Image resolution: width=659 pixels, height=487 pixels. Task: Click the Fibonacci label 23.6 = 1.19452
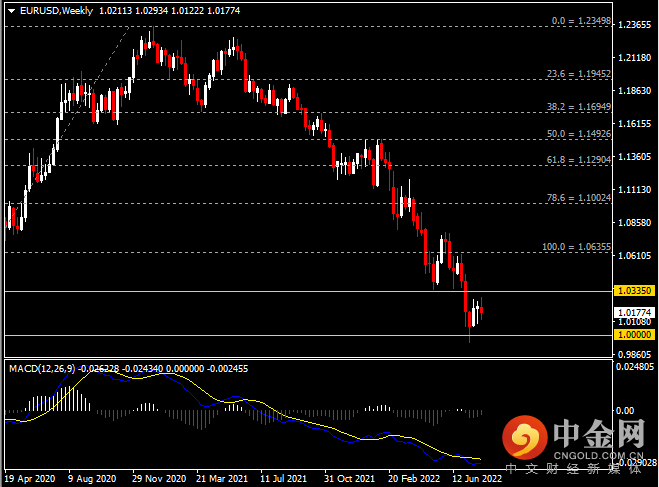579,74
